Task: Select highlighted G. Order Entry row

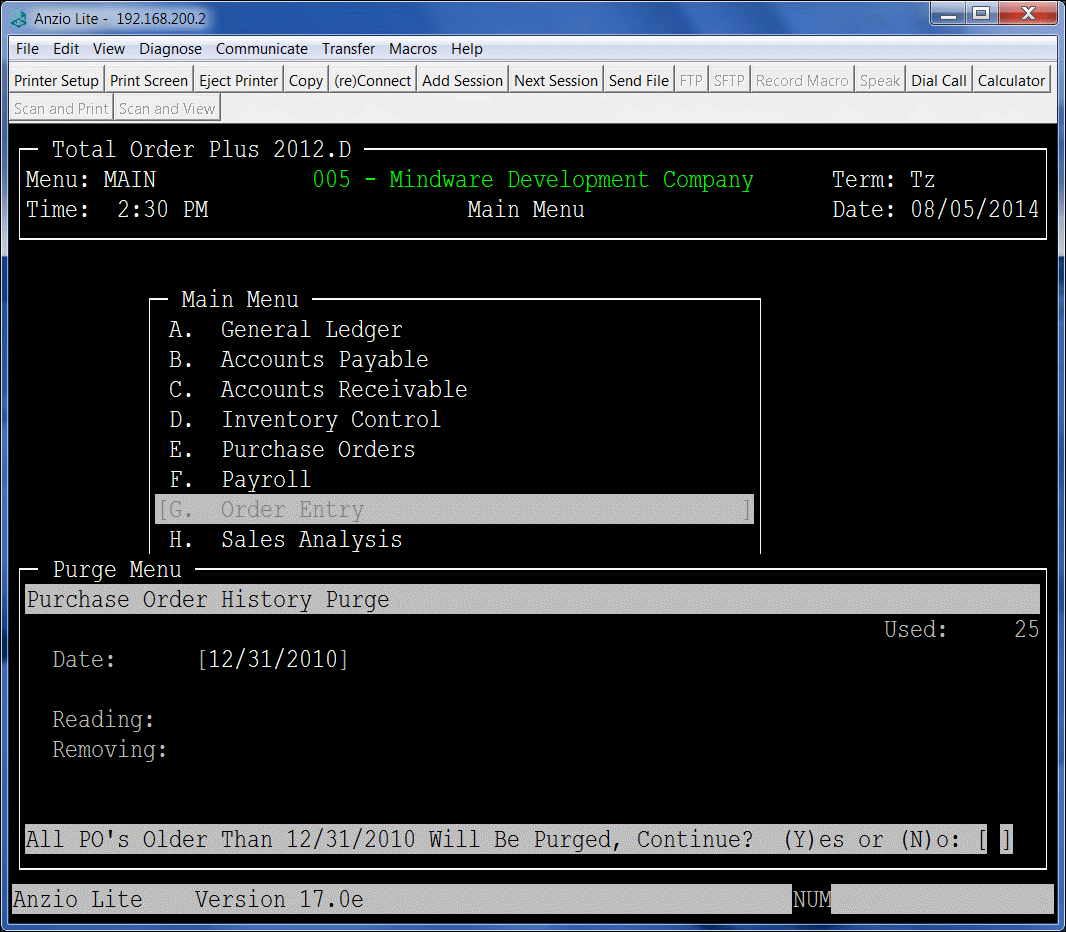Action: click(454, 509)
